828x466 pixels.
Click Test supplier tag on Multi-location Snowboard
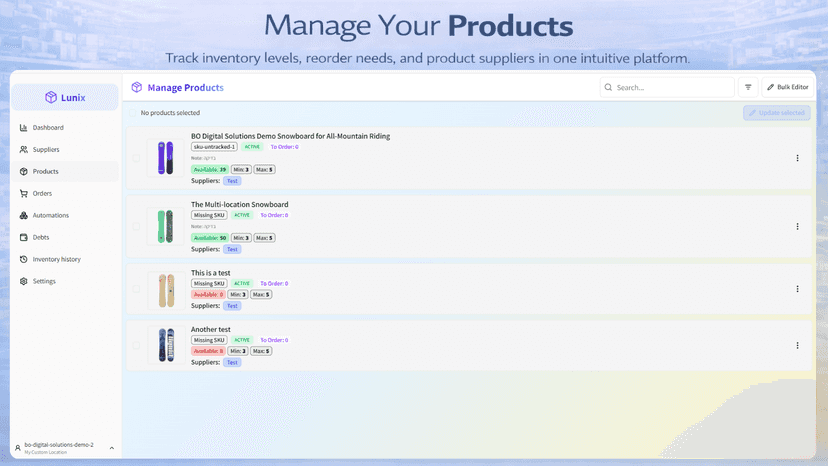pos(232,249)
